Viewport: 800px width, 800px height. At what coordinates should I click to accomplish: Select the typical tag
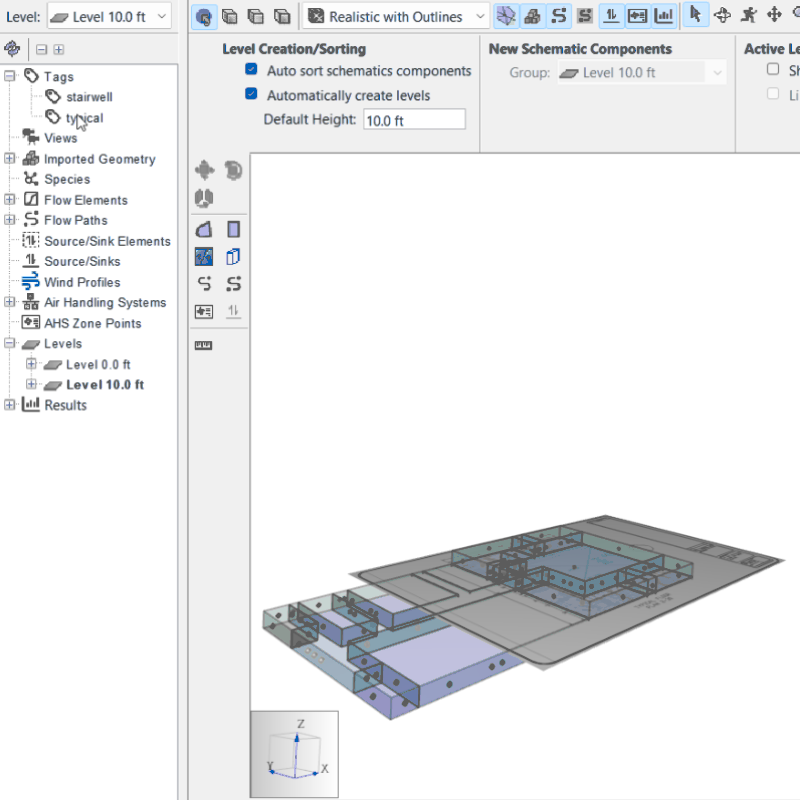(x=85, y=118)
